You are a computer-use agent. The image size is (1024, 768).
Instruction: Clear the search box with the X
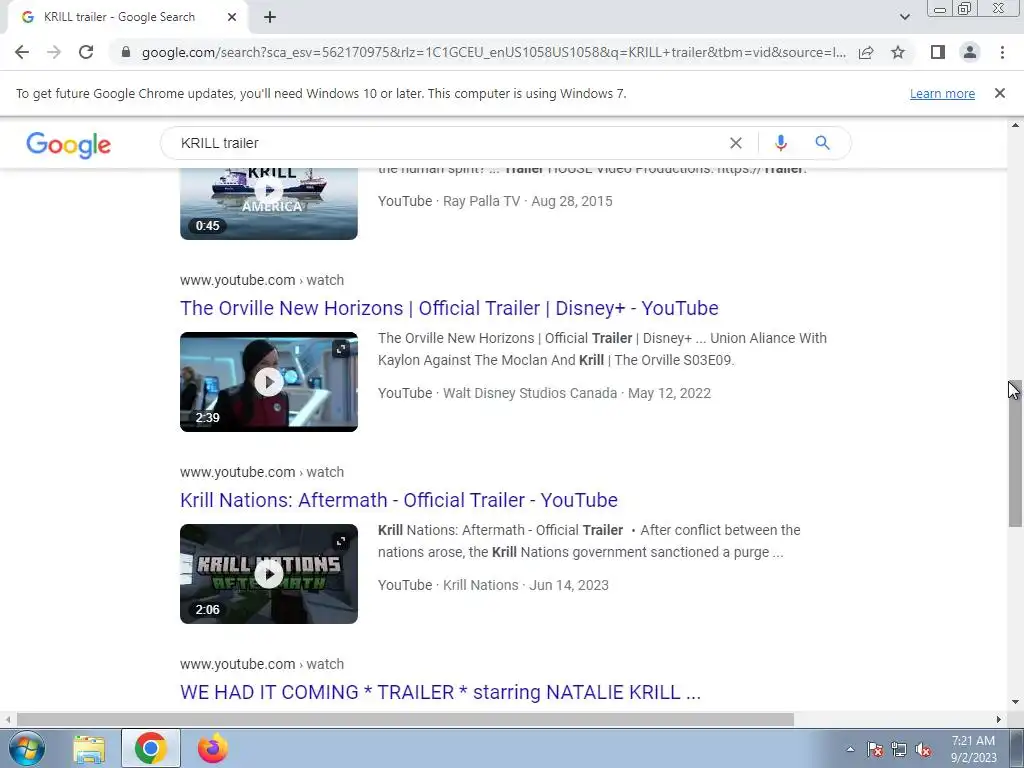(x=735, y=143)
